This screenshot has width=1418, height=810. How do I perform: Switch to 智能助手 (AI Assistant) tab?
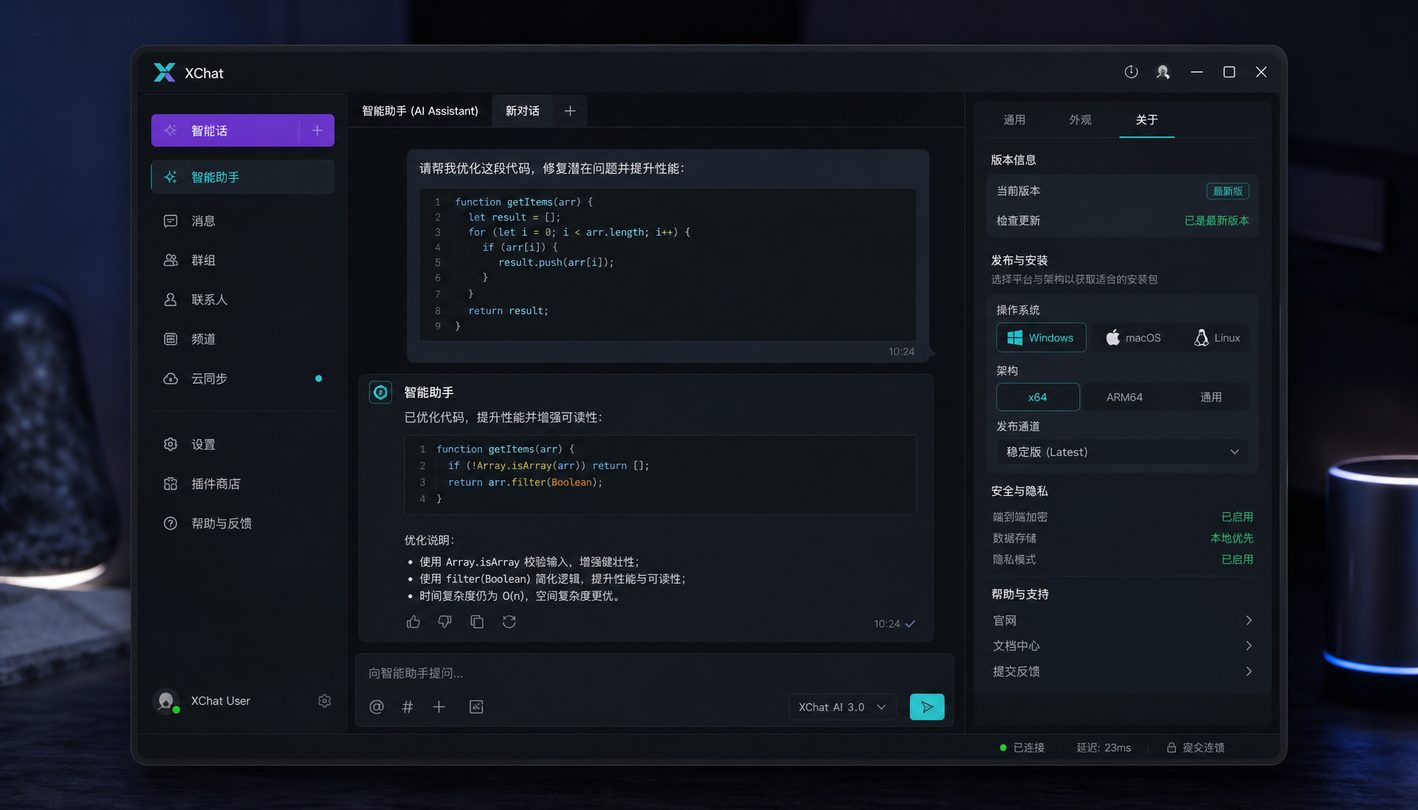[x=420, y=111]
